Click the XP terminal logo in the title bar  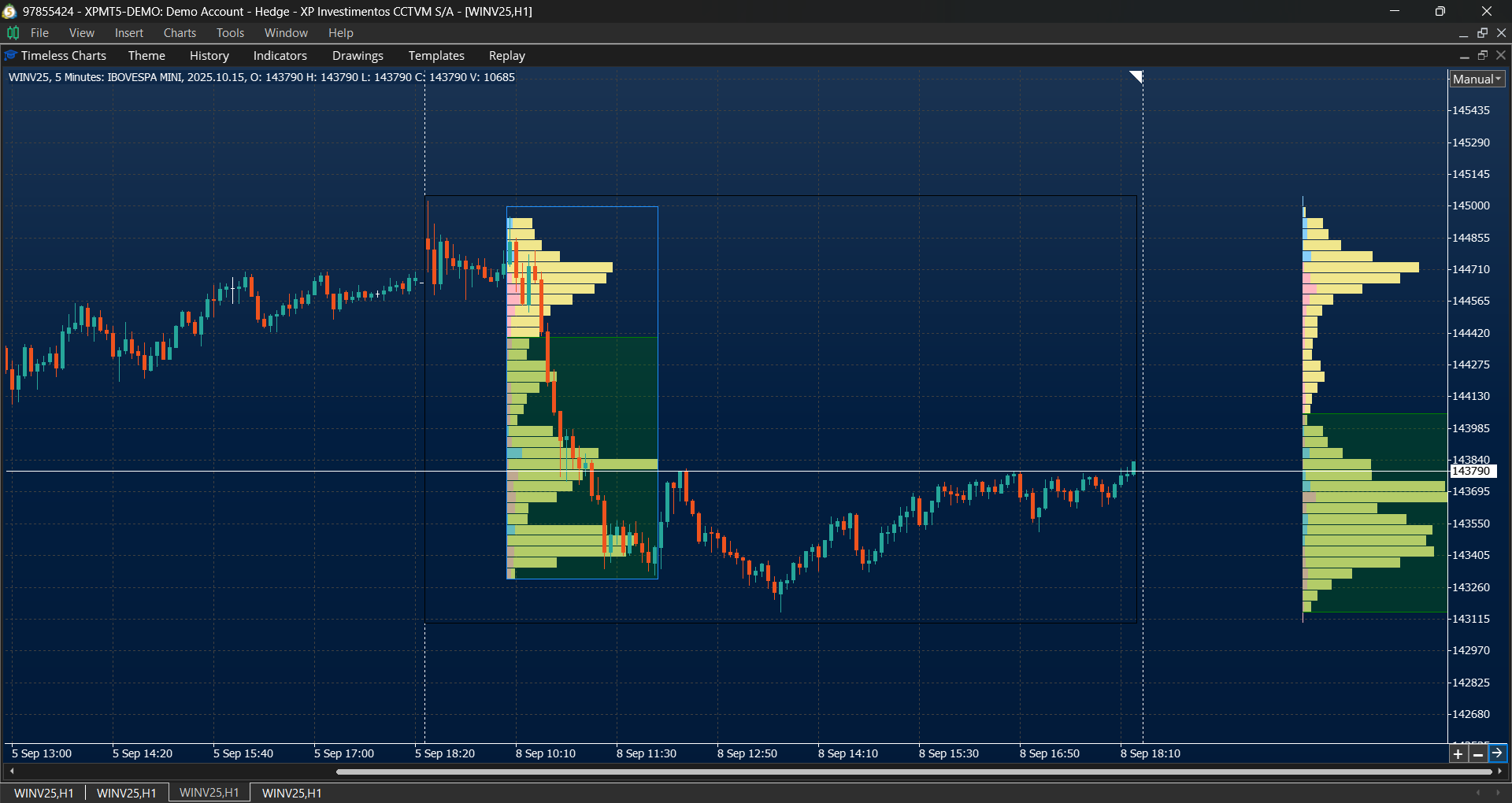coord(9,11)
